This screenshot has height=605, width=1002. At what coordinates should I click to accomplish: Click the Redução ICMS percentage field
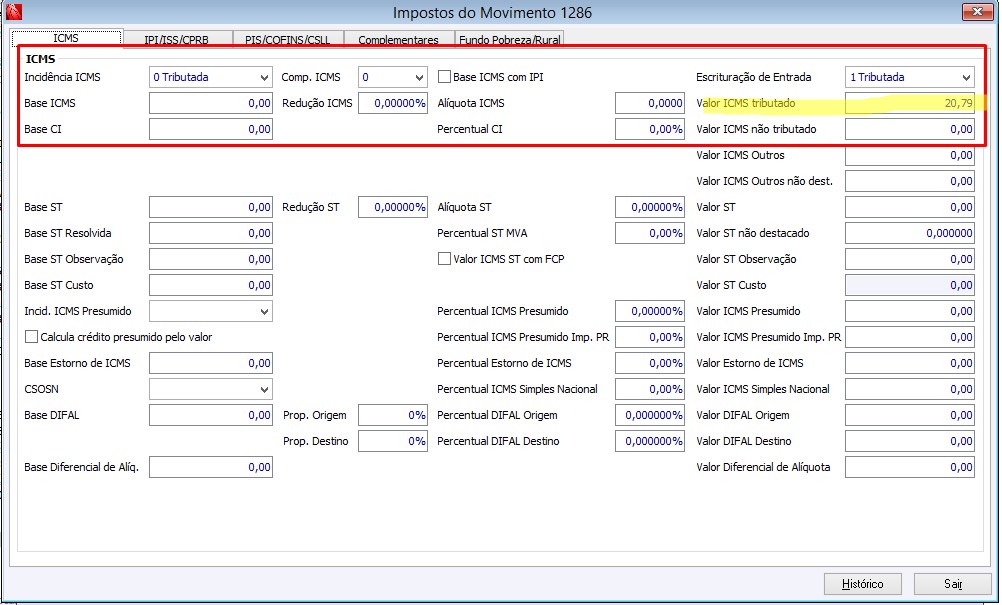click(392, 103)
